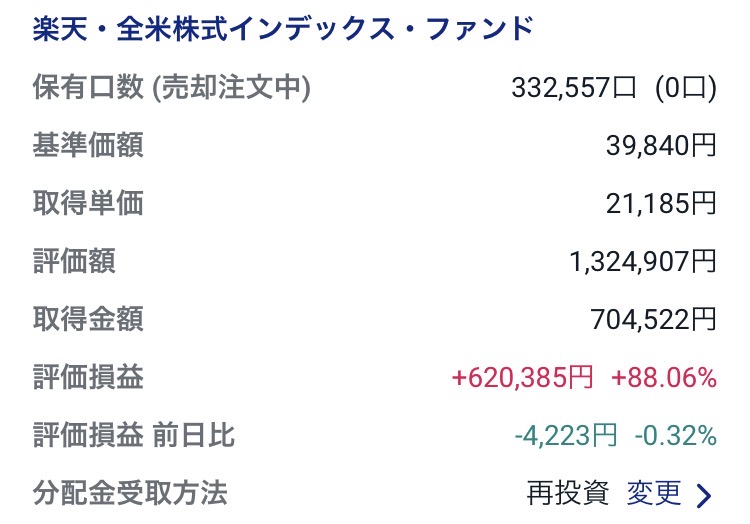Tap the 332,557口 holdings value
This screenshot has height=524, width=750.
(x=573, y=88)
